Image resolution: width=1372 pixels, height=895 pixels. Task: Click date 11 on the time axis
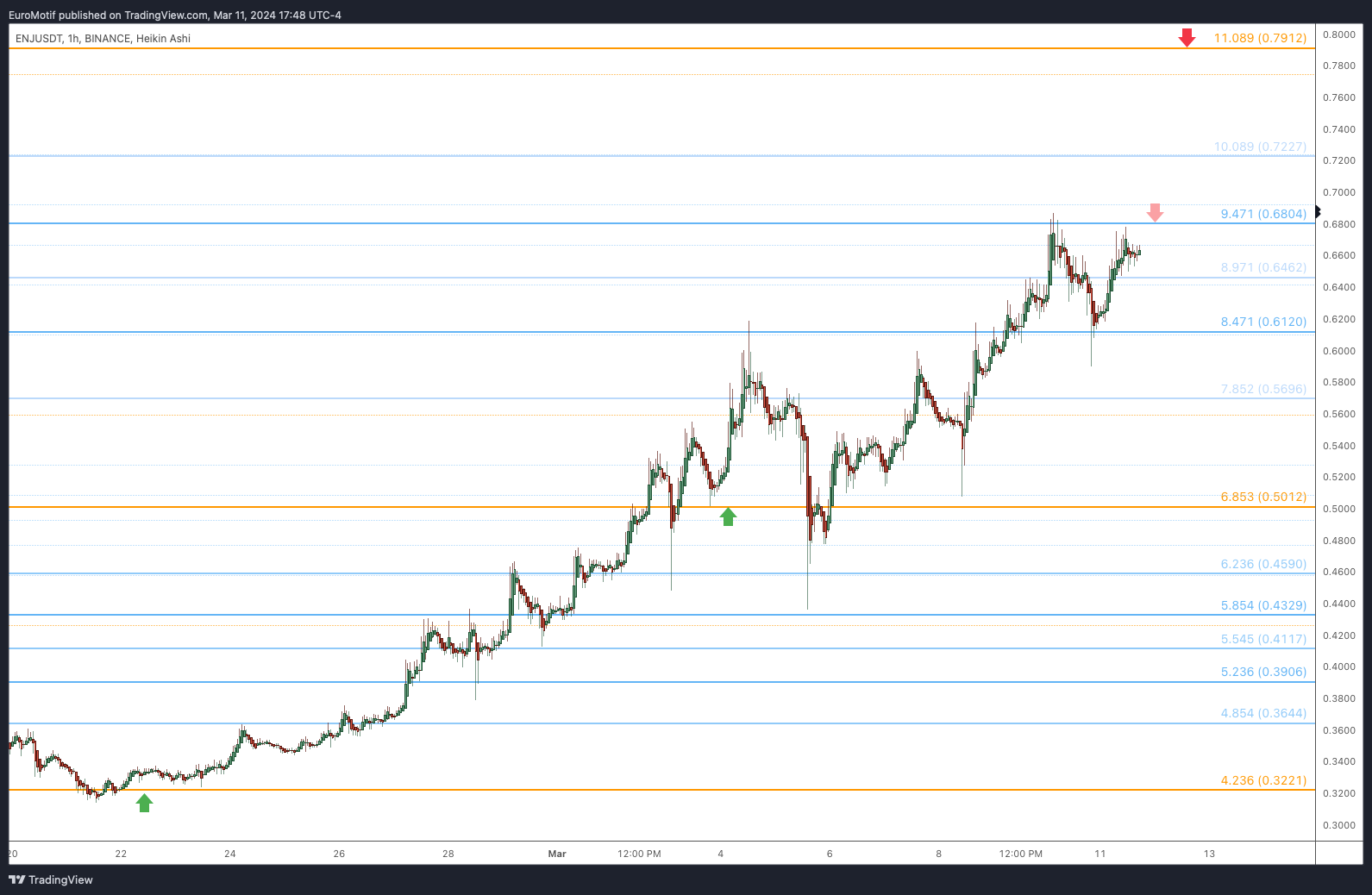tap(1100, 854)
